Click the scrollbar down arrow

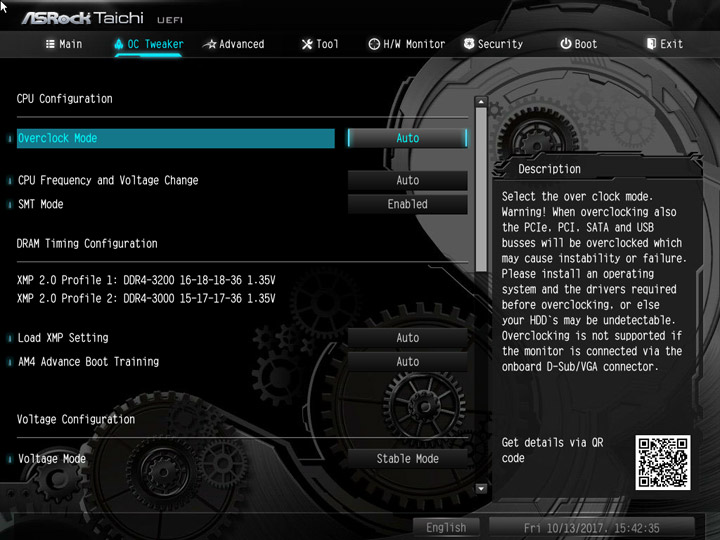pos(481,489)
